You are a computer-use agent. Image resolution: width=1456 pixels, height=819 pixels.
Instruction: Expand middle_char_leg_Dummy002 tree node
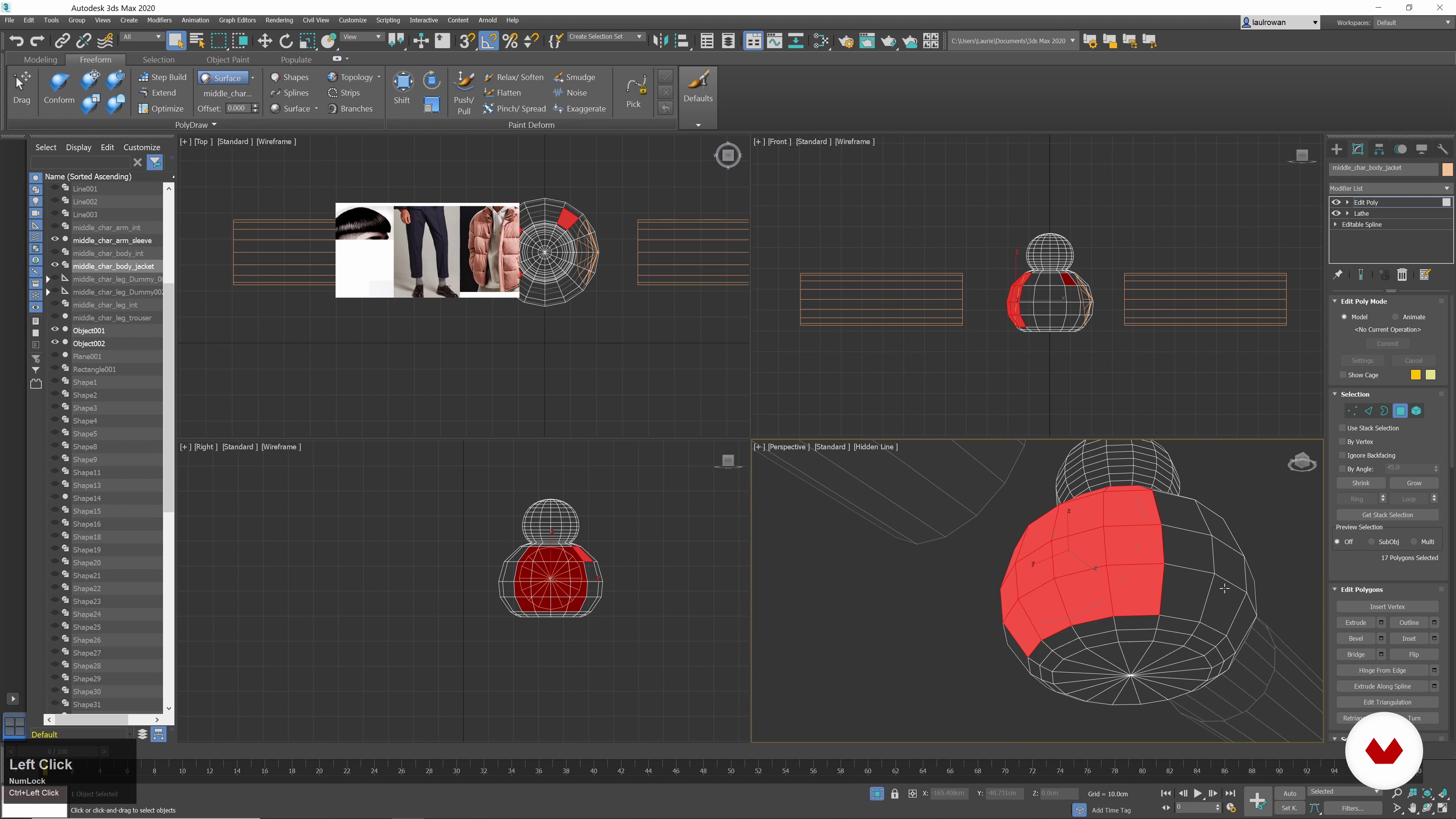click(48, 292)
